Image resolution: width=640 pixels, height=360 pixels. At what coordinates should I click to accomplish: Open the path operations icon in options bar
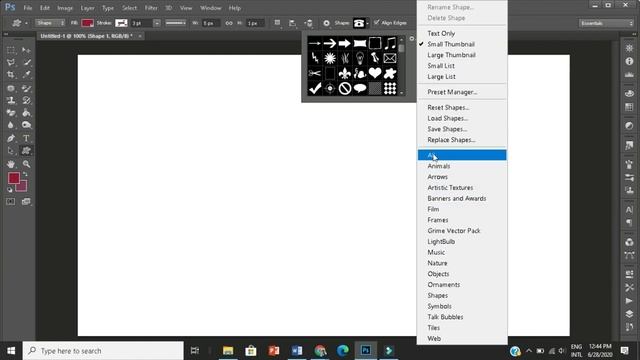click(277, 23)
